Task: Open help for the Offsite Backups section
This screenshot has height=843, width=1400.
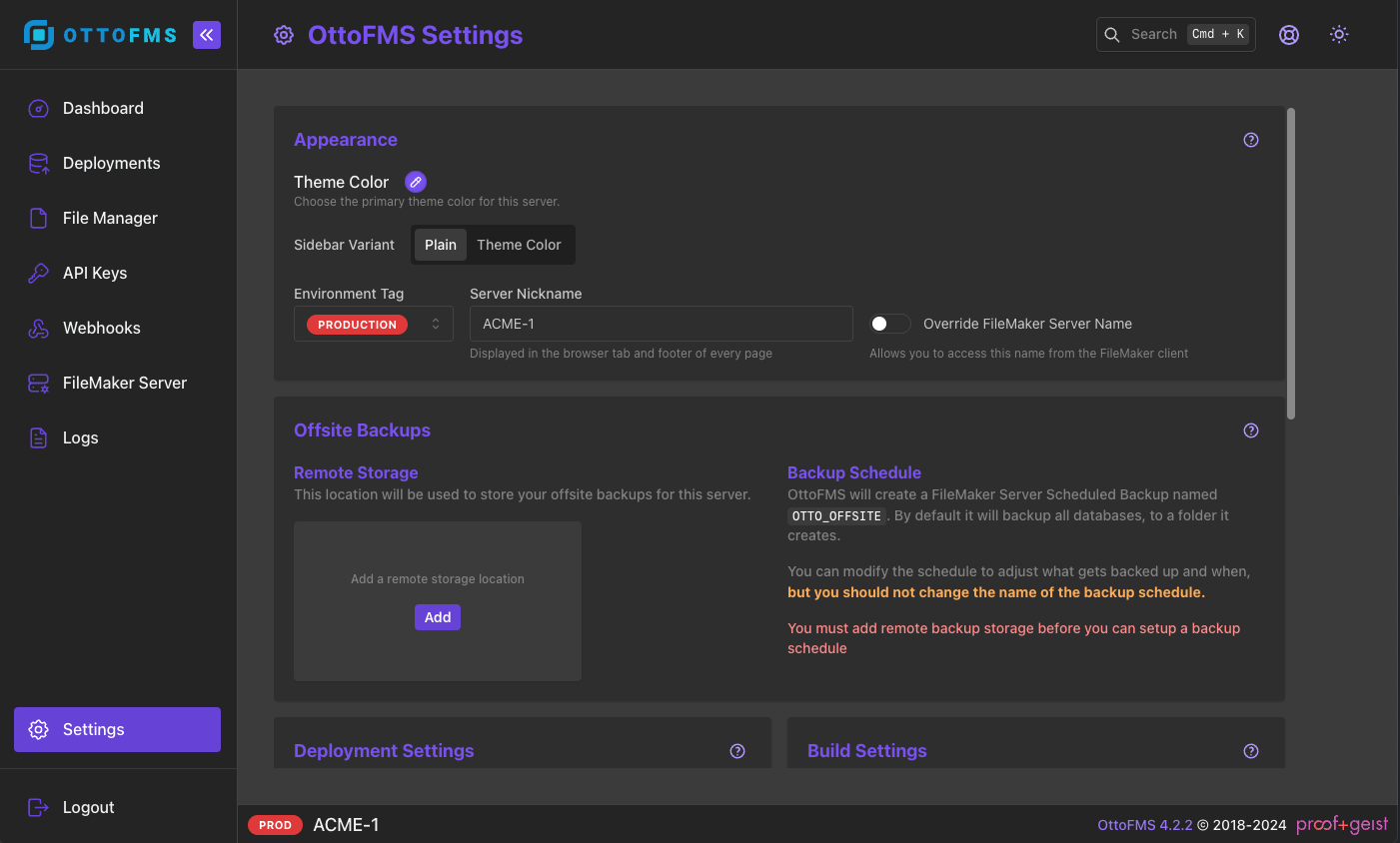Action: (x=1251, y=430)
